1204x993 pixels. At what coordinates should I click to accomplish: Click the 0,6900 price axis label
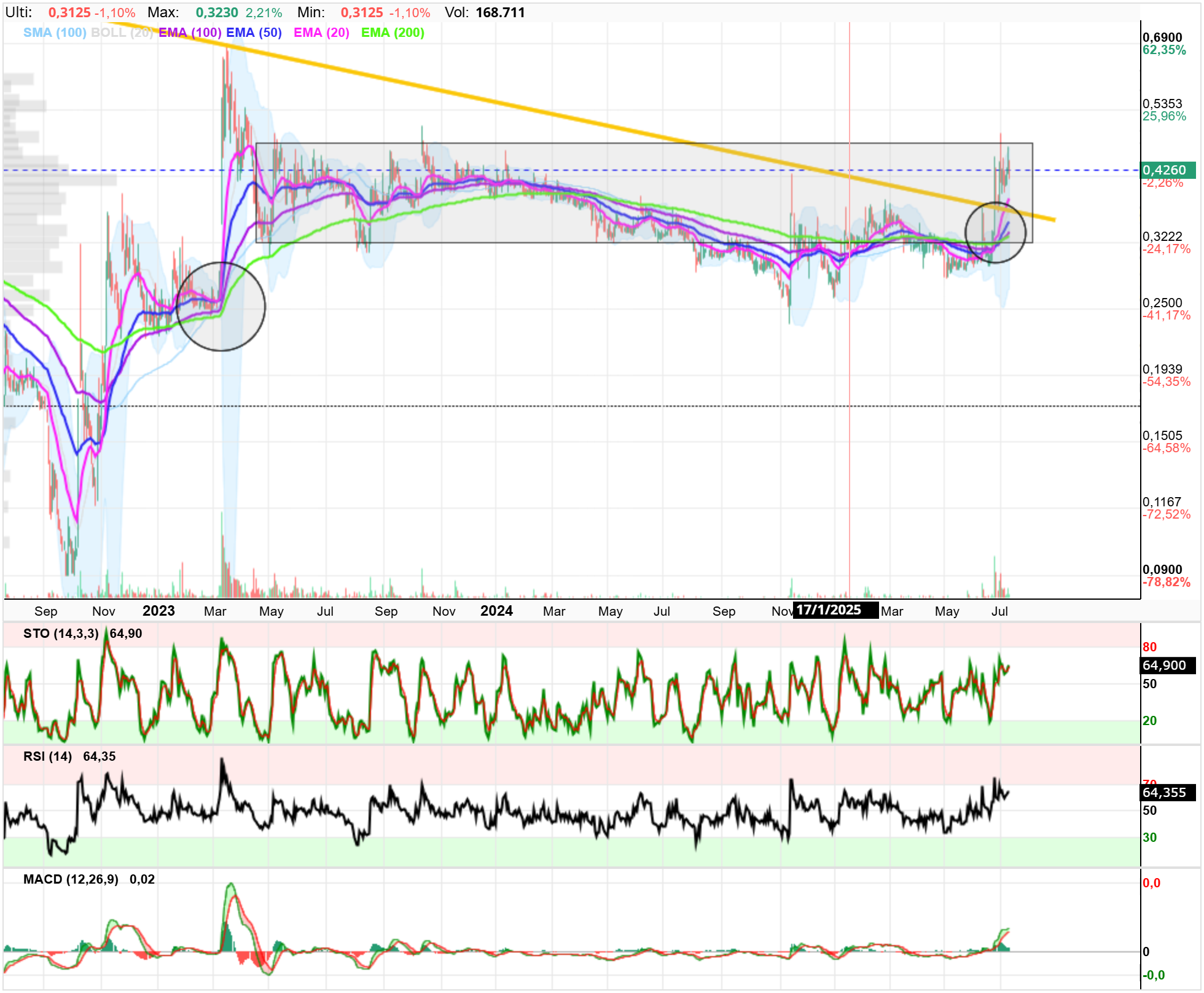[1162, 37]
